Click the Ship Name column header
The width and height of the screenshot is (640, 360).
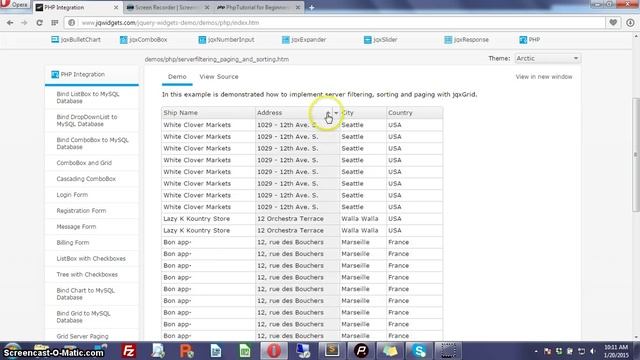point(208,113)
